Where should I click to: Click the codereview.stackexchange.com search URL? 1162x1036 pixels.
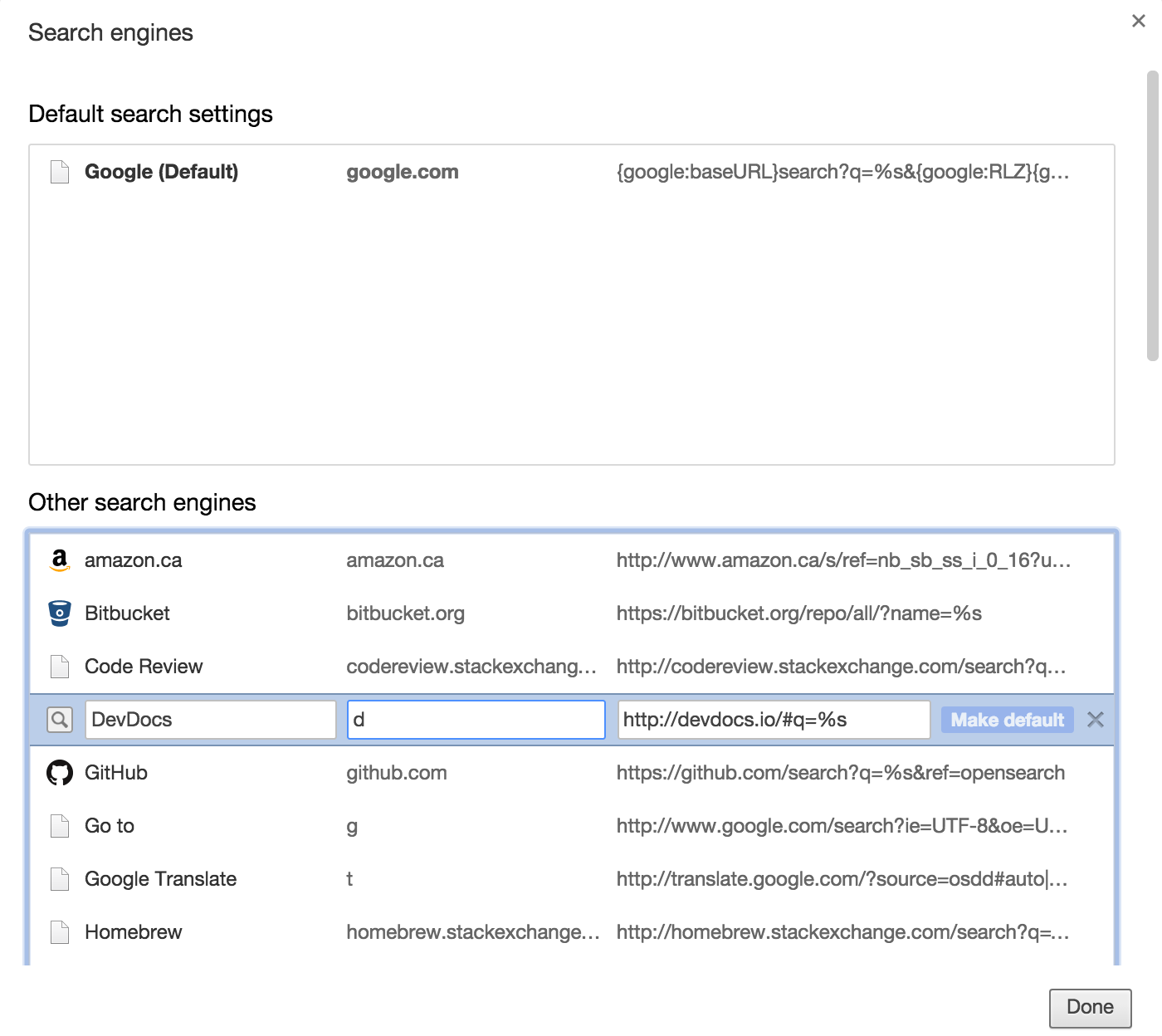tap(841, 667)
